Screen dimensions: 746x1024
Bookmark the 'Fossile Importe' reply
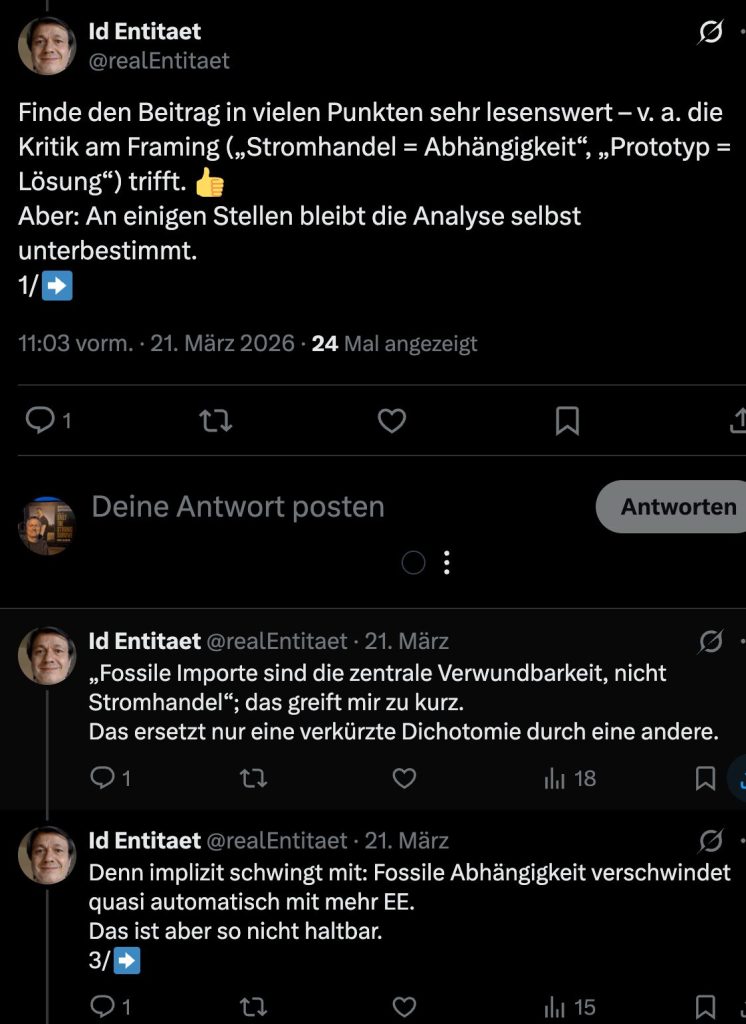(705, 778)
